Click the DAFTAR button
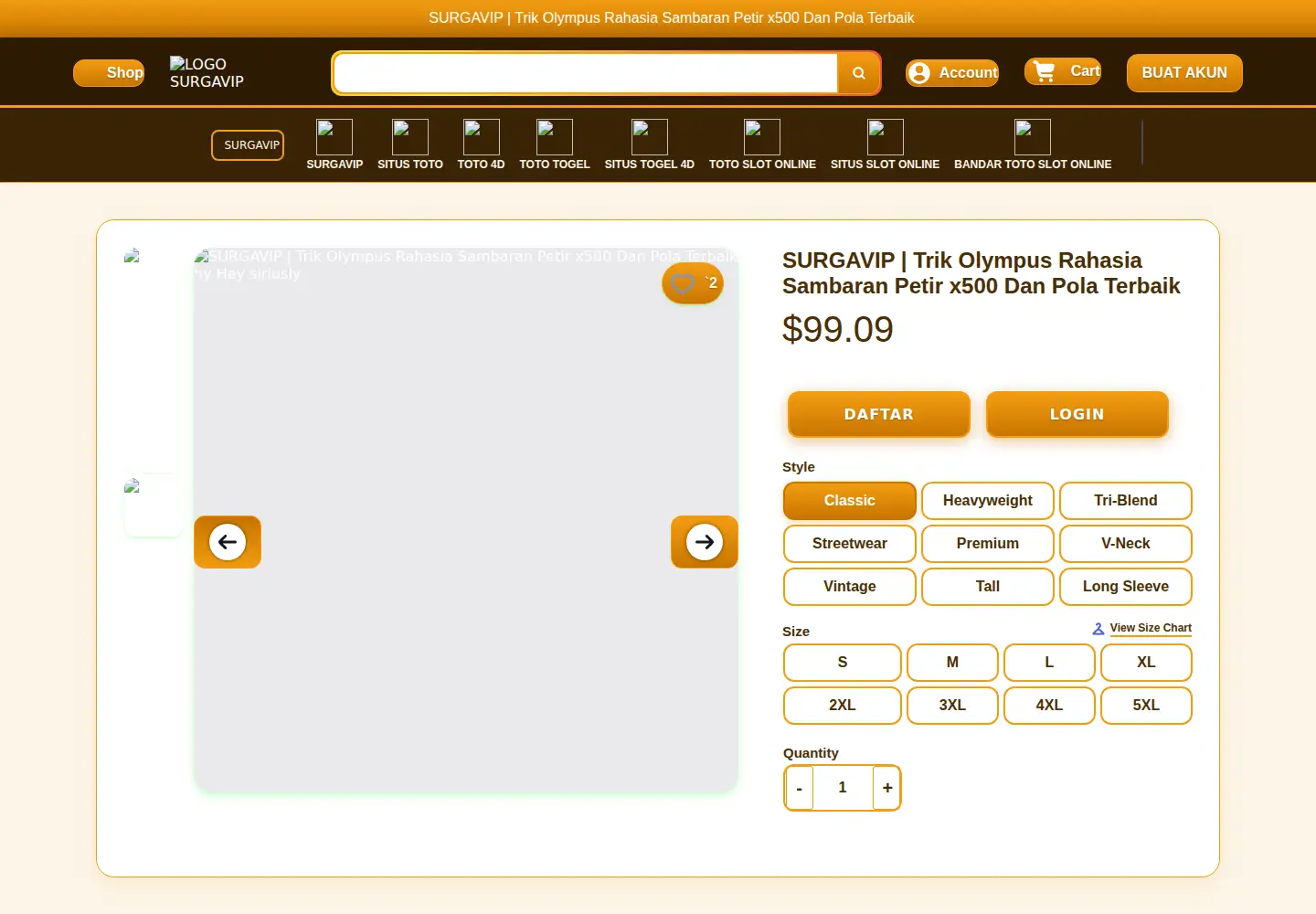1316x914 pixels. [879, 414]
